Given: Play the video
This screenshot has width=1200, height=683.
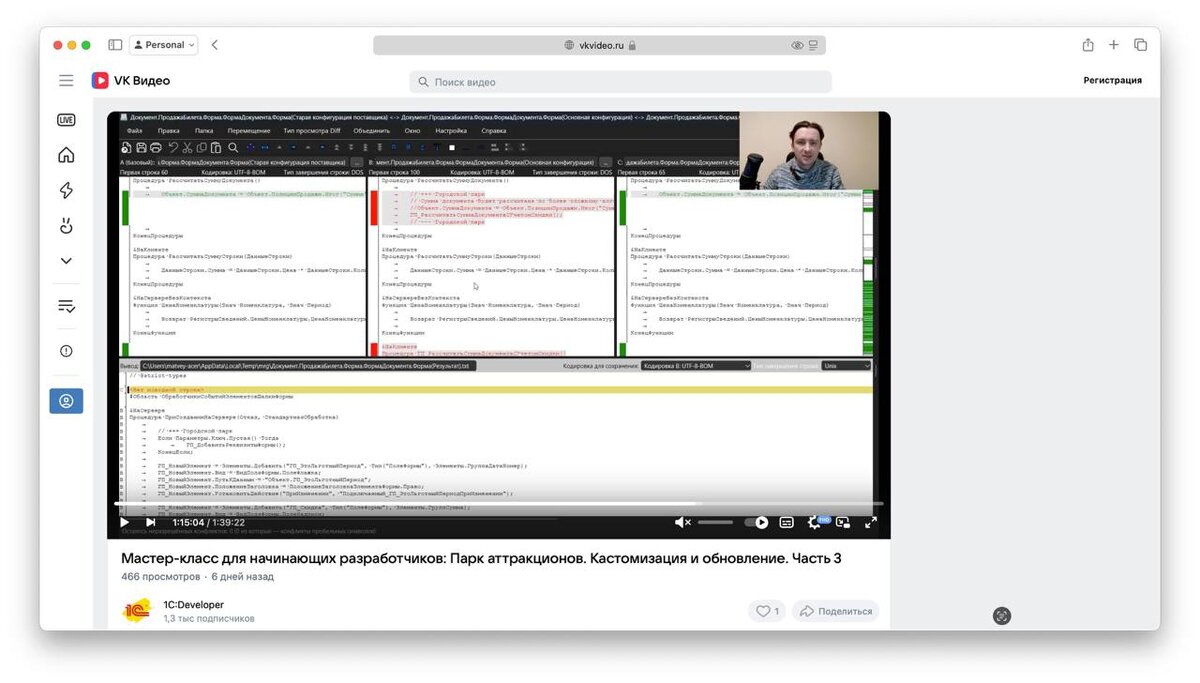Looking at the screenshot, I should pyautogui.click(x=124, y=522).
